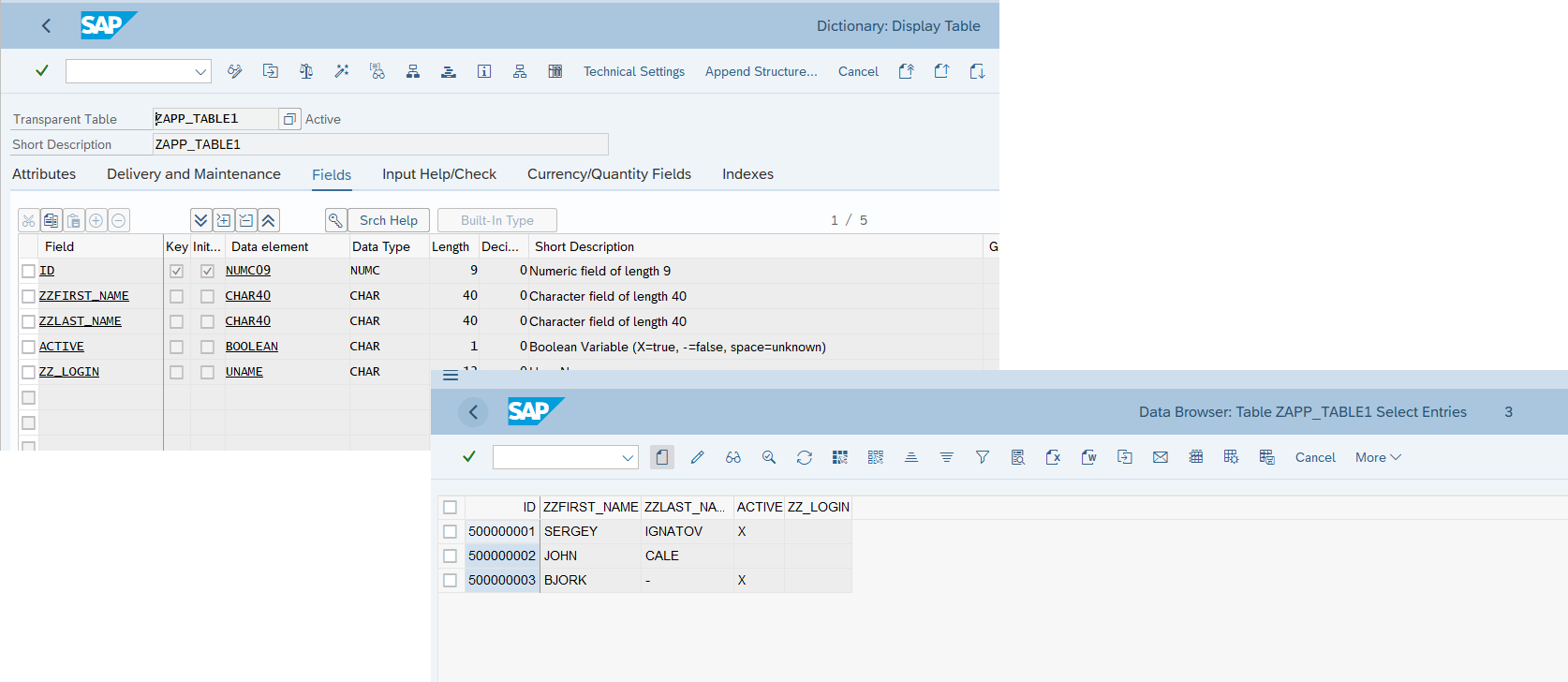Screen dimensions: 1568x682
Task: Go back in the Dictionary Display Table window
Action: pos(47,26)
